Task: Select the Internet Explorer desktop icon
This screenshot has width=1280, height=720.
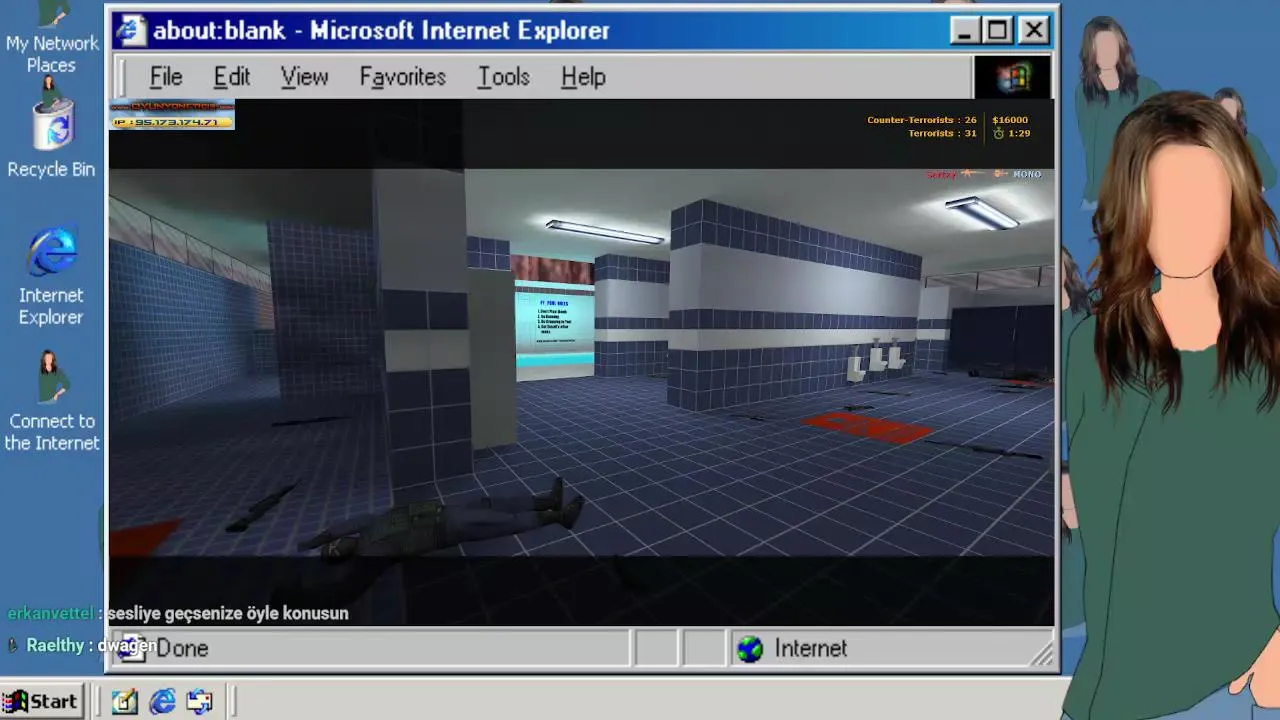Action: pyautogui.click(x=51, y=277)
